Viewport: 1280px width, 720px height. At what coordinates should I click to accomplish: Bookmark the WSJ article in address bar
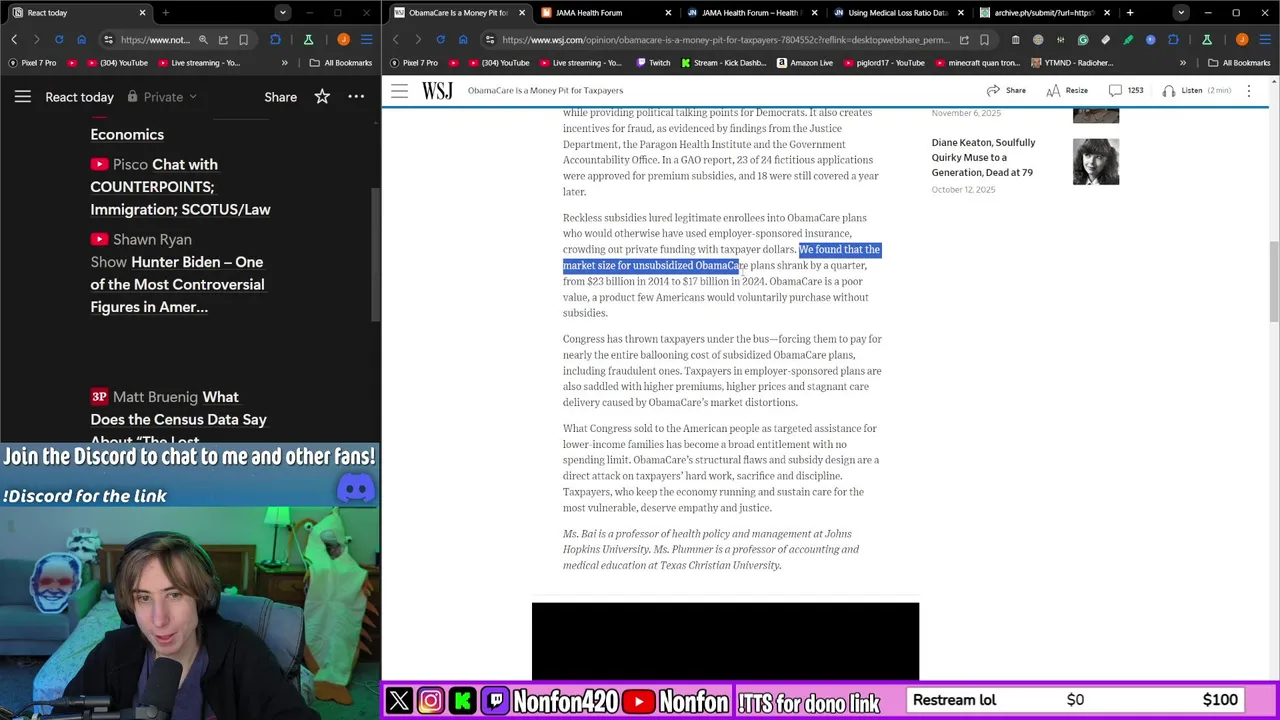pyautogui.click(x=984, y=40)
